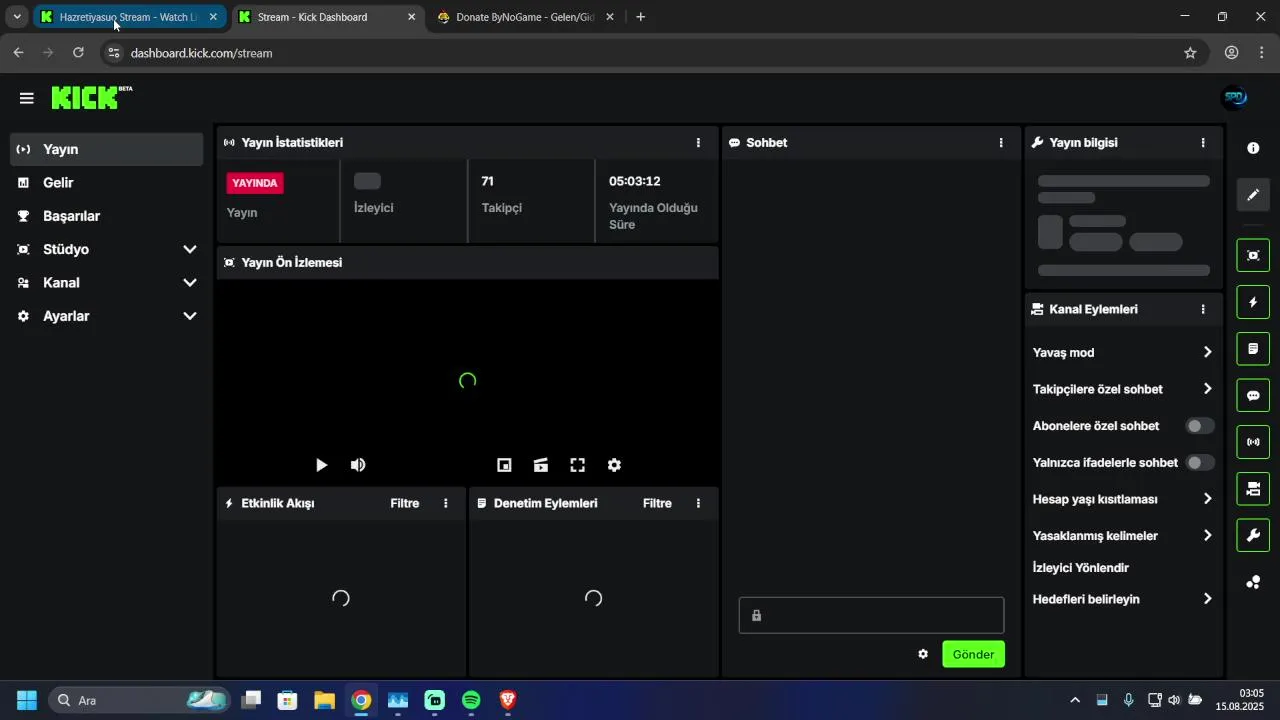Click the Gönder send button
This screenshot has width=1280, height=720.
[973, 654]
